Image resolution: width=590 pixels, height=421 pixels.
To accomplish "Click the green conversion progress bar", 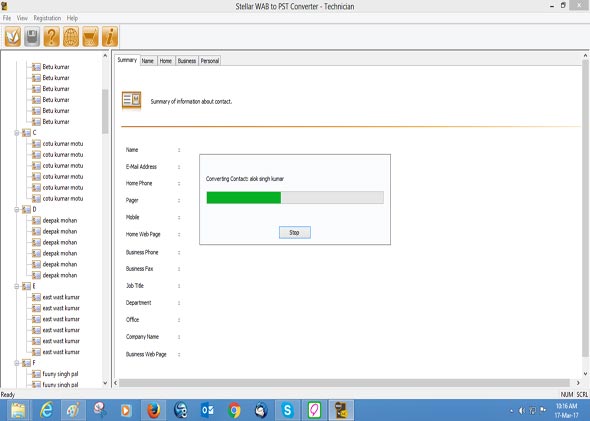I will pyautogui.click(x=295, y=198).
